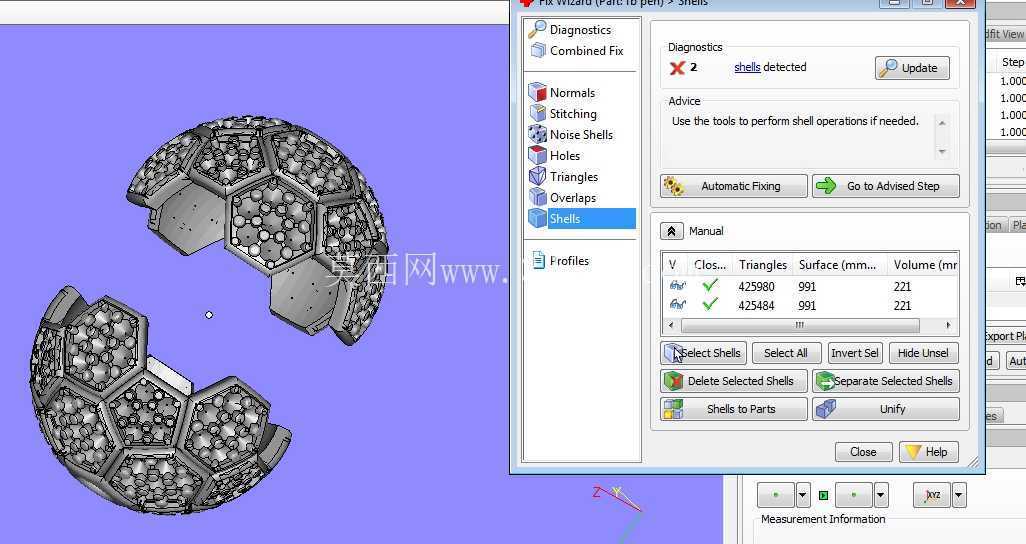Move the Advice text down with its arrow

click(942, 151)
